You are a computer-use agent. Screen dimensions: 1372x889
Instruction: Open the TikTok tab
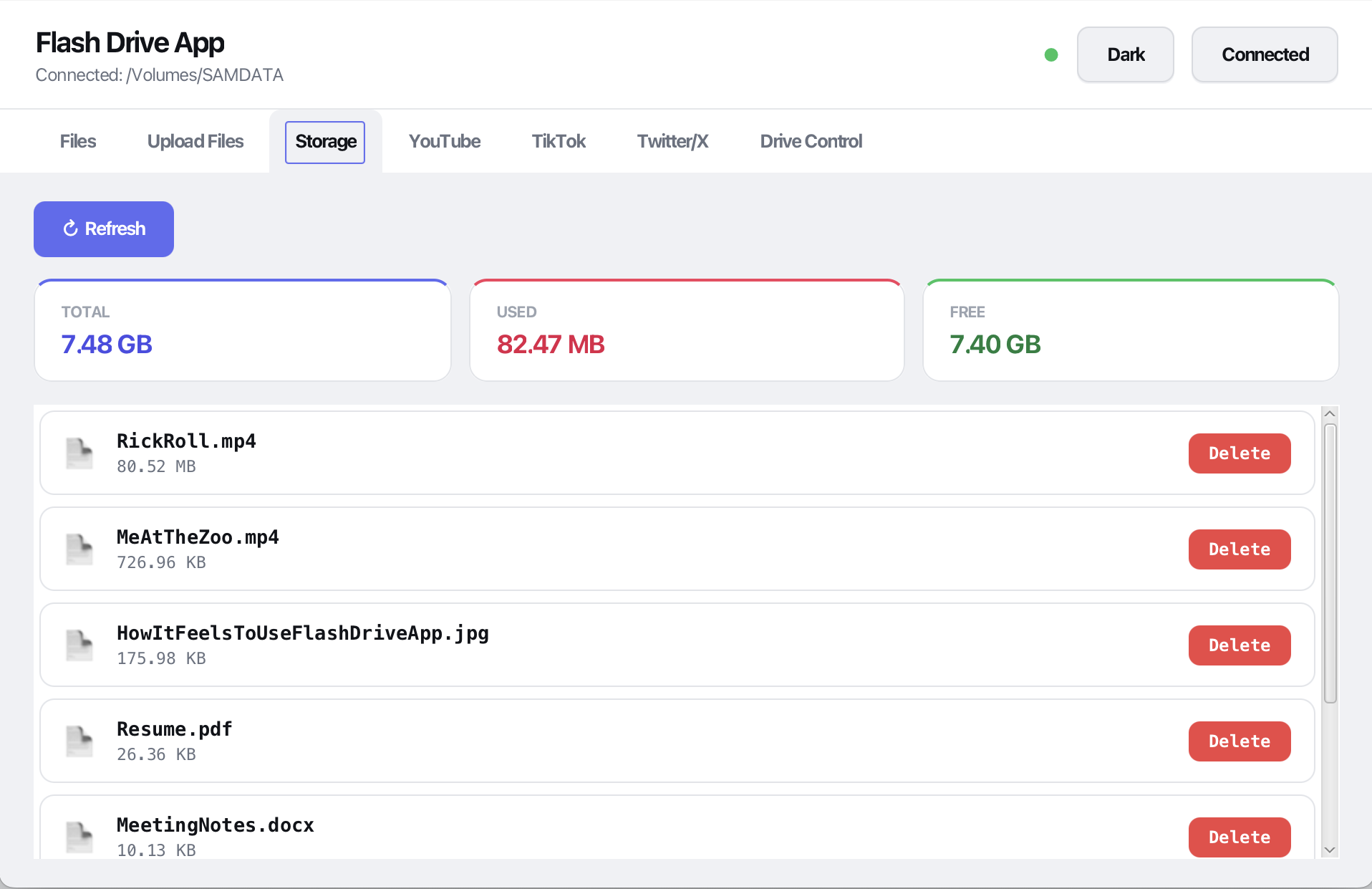(559, 141)
